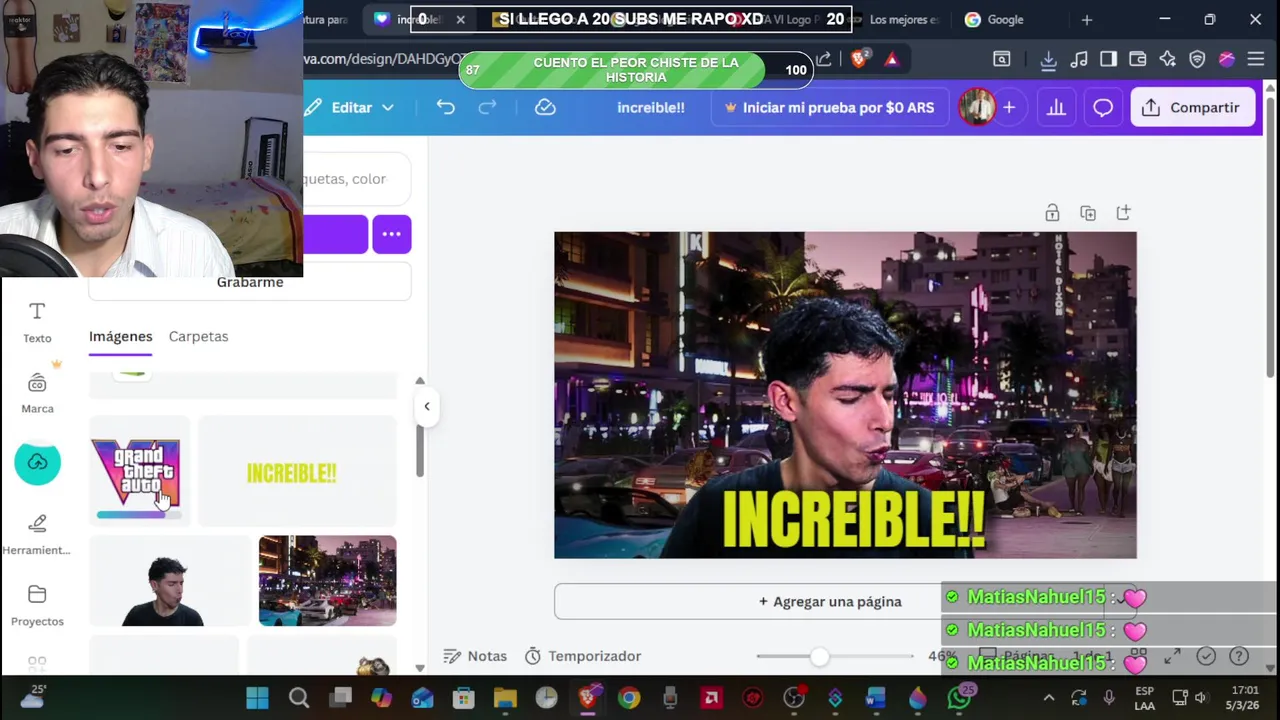Lock the page with the padlock icon
Image resolution: width=1280 pixels, height=720 pixels.
tap(1052, 213)
